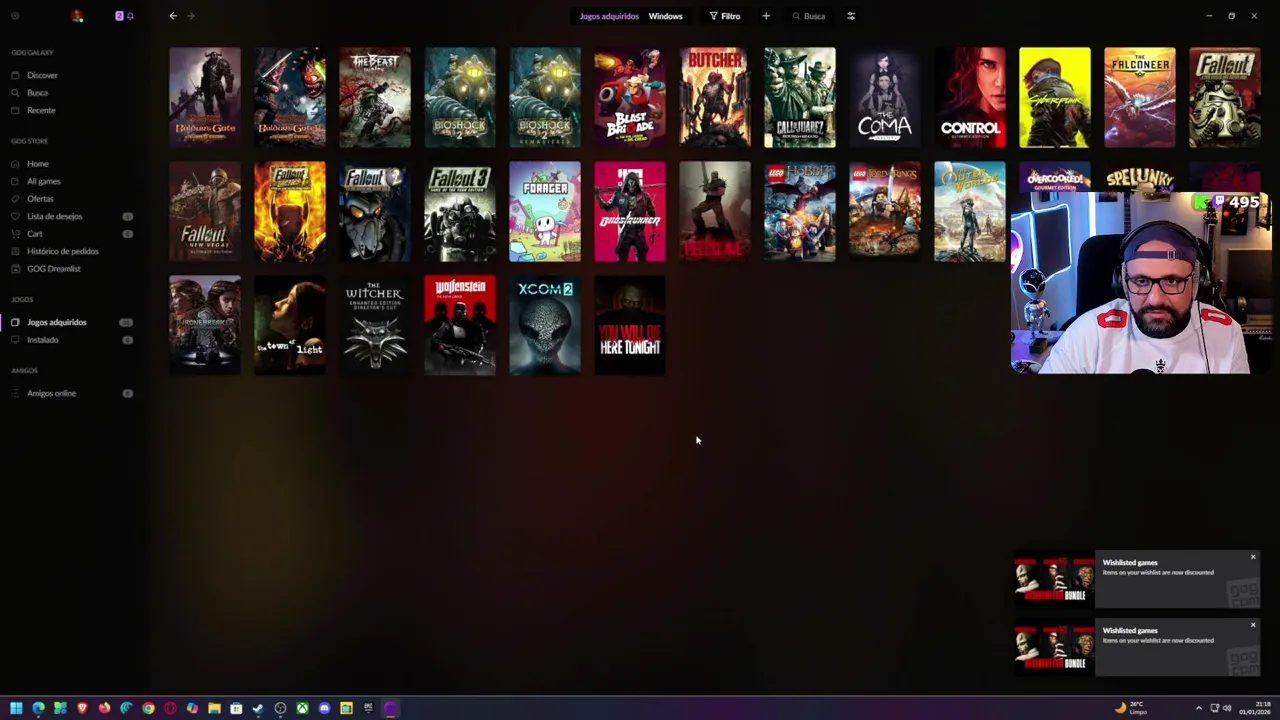This screenshot has height=720, width=1280.
Task: Open File Explorer from the taskbar
Action: coord(214,708)
